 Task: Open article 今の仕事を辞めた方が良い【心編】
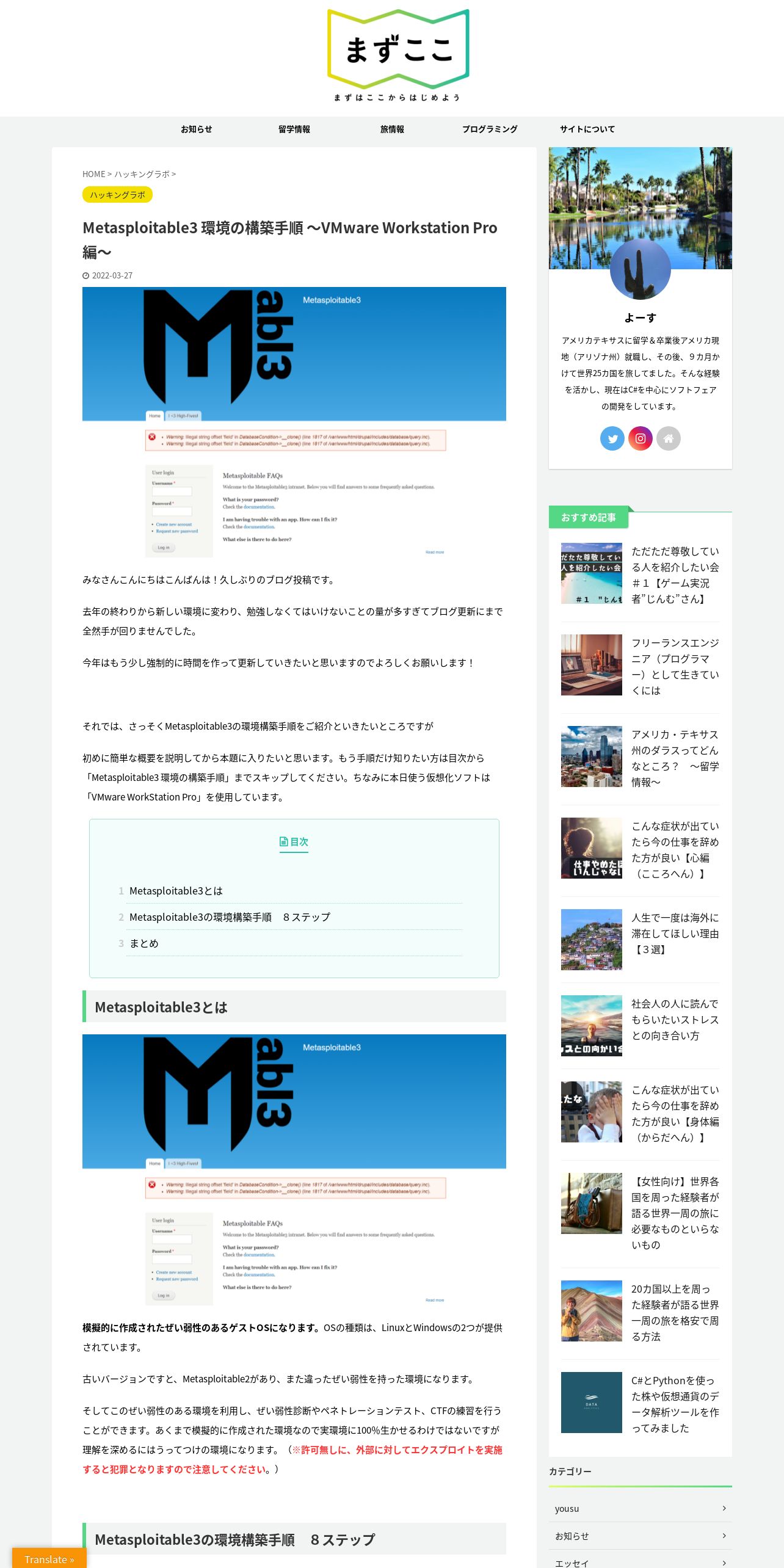click(x=675, y=850)
